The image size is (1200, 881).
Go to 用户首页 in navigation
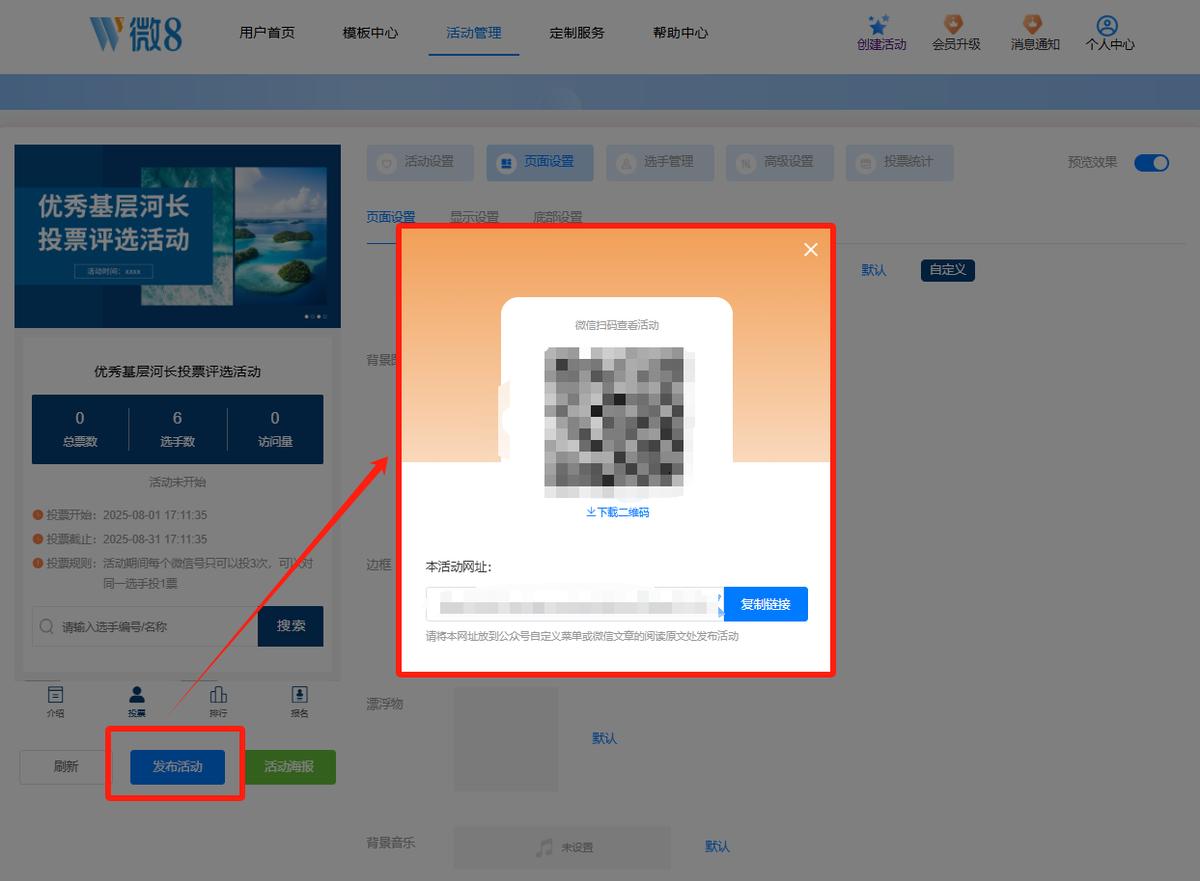click(x=267, y=33)
